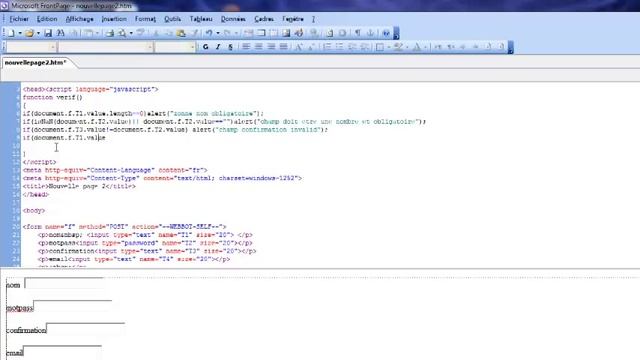Click the Paste clipboard icon
The width and height of the screenshot is (640, 360).
[x=181, y=33]
